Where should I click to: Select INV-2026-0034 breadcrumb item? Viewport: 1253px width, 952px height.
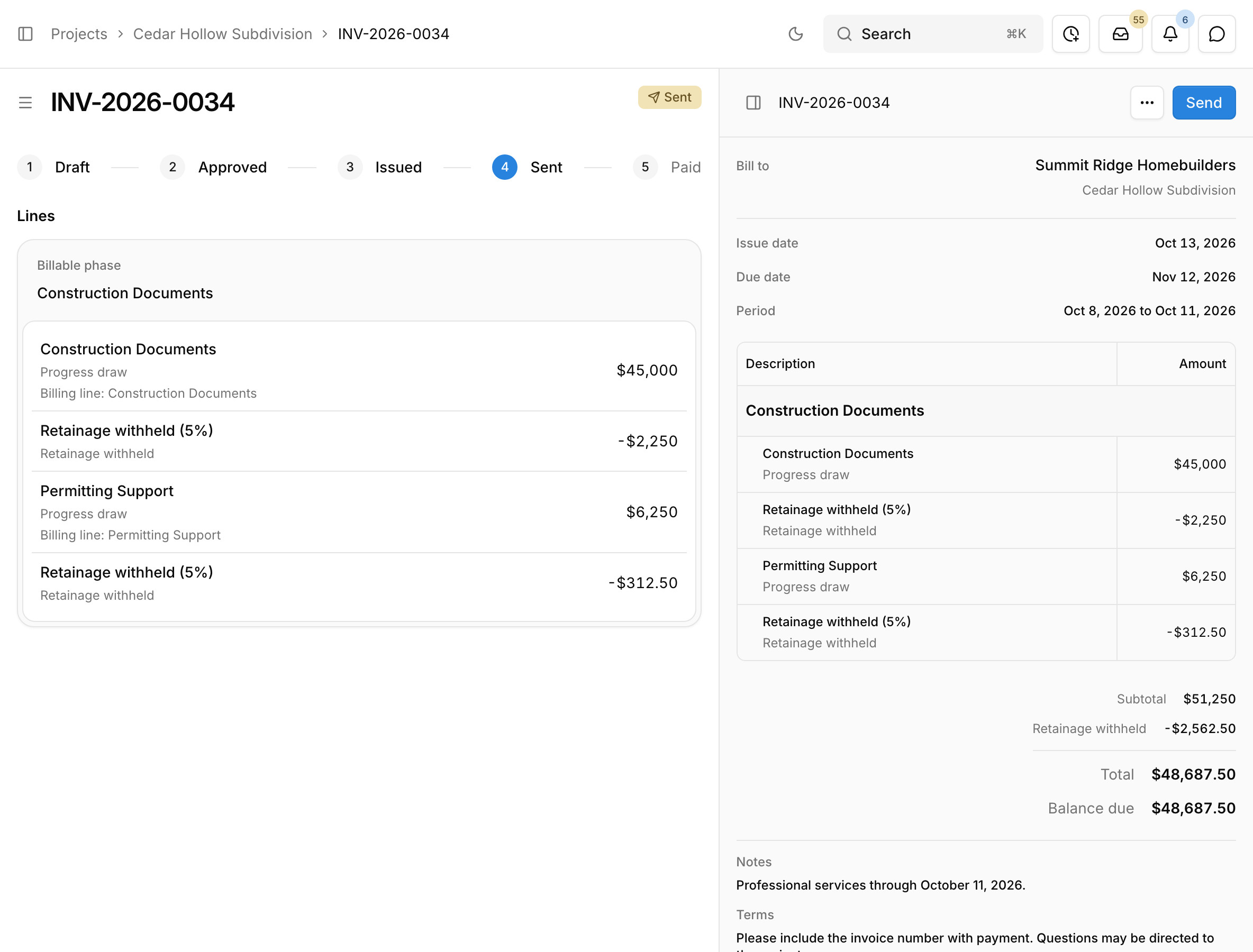394,34
